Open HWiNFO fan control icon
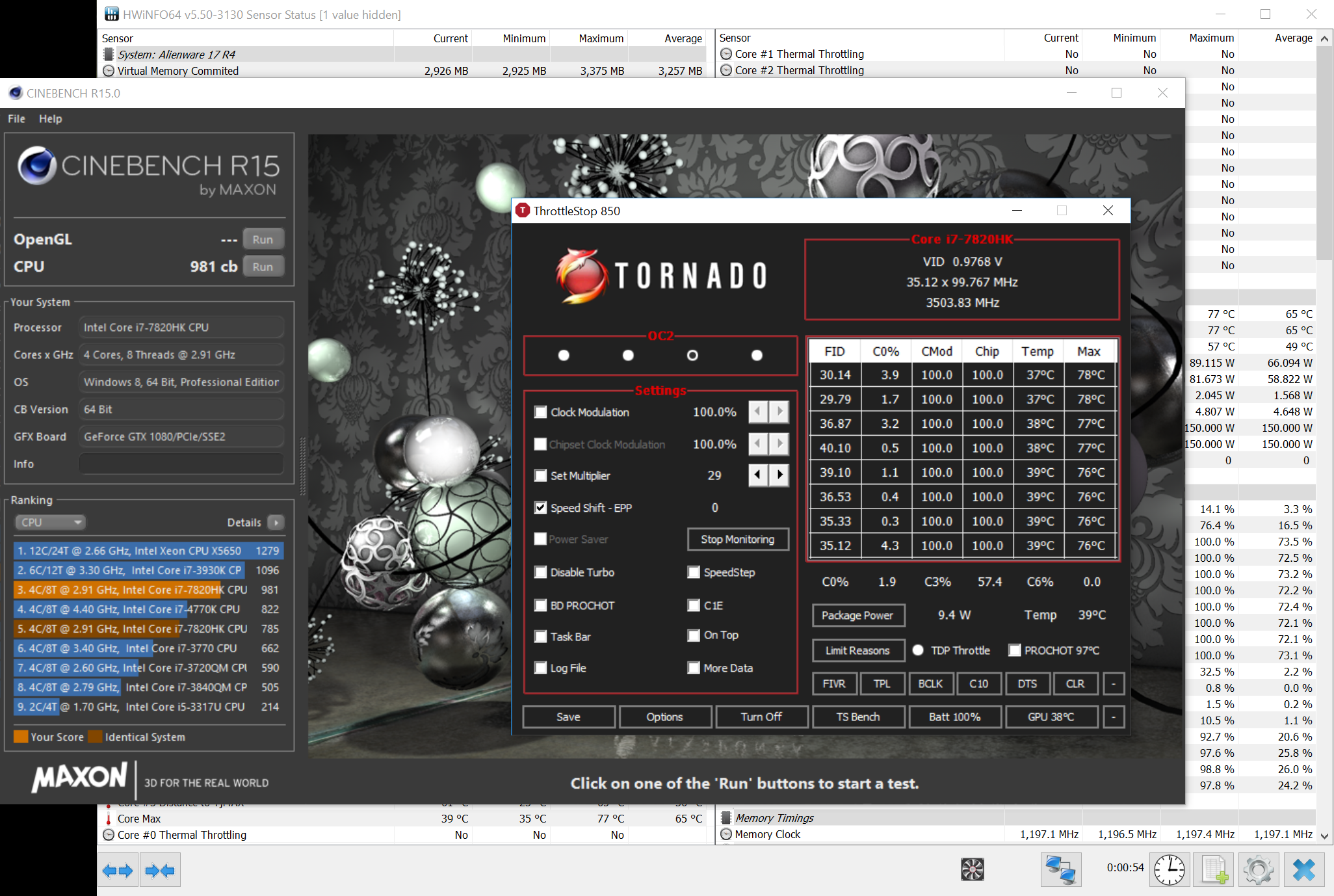Screen dimensions: 1334x896 [973, 869]
